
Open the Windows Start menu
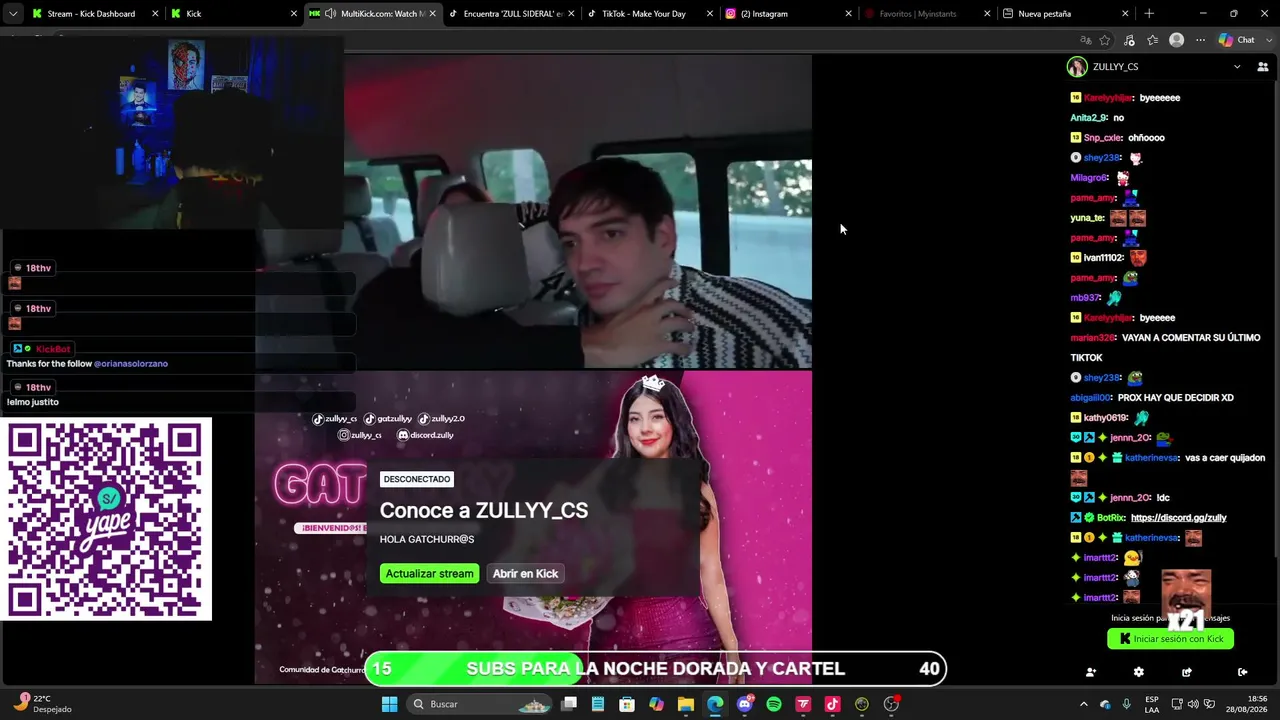(389, 704)
